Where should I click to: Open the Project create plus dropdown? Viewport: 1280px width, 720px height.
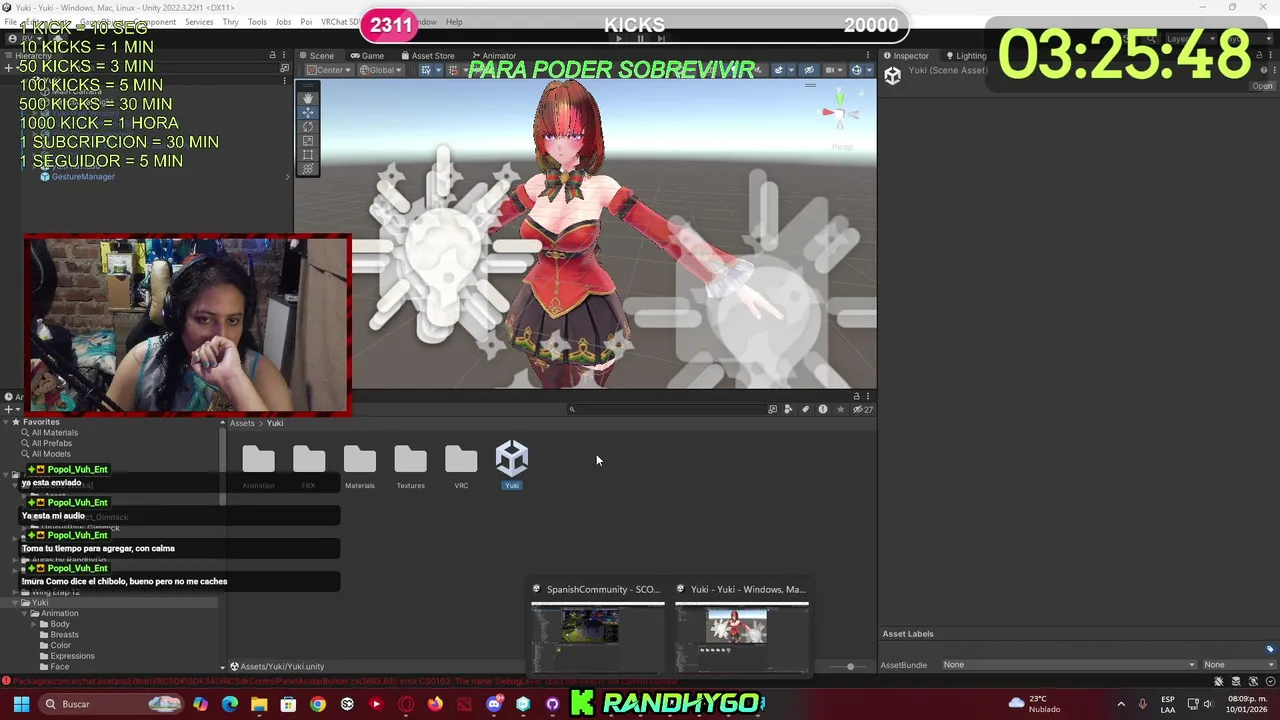[11, 409]
